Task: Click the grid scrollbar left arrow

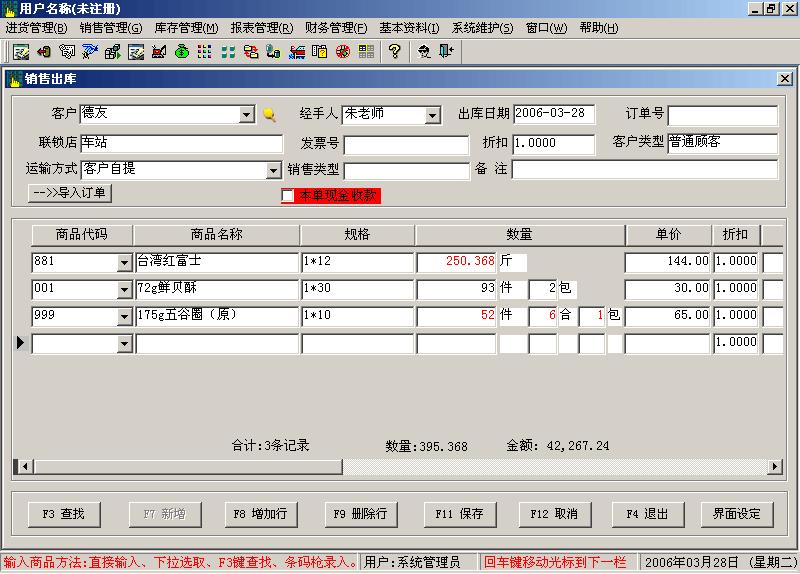Action: pos(25,466)
